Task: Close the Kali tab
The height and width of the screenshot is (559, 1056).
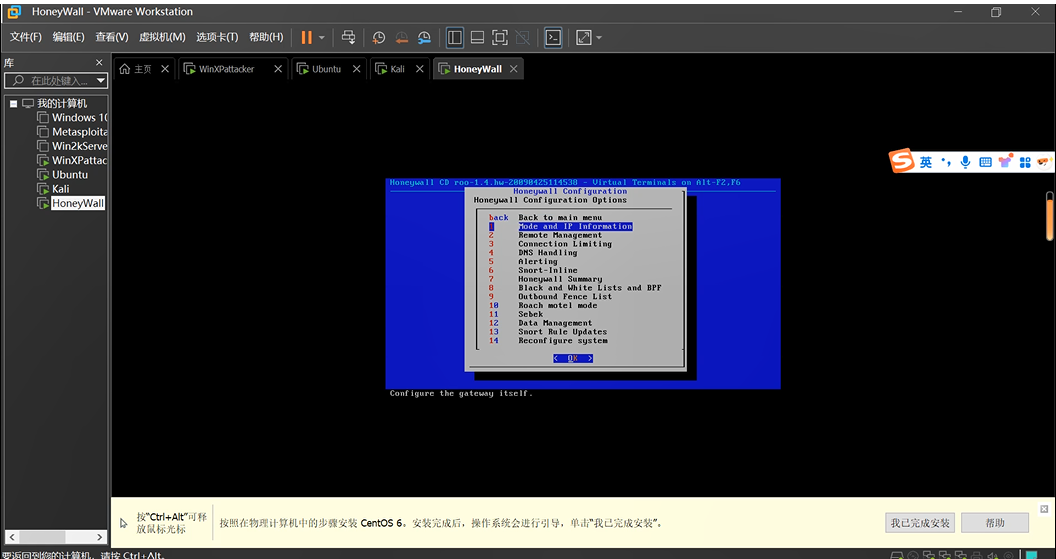Action: (x=419, y=69)
